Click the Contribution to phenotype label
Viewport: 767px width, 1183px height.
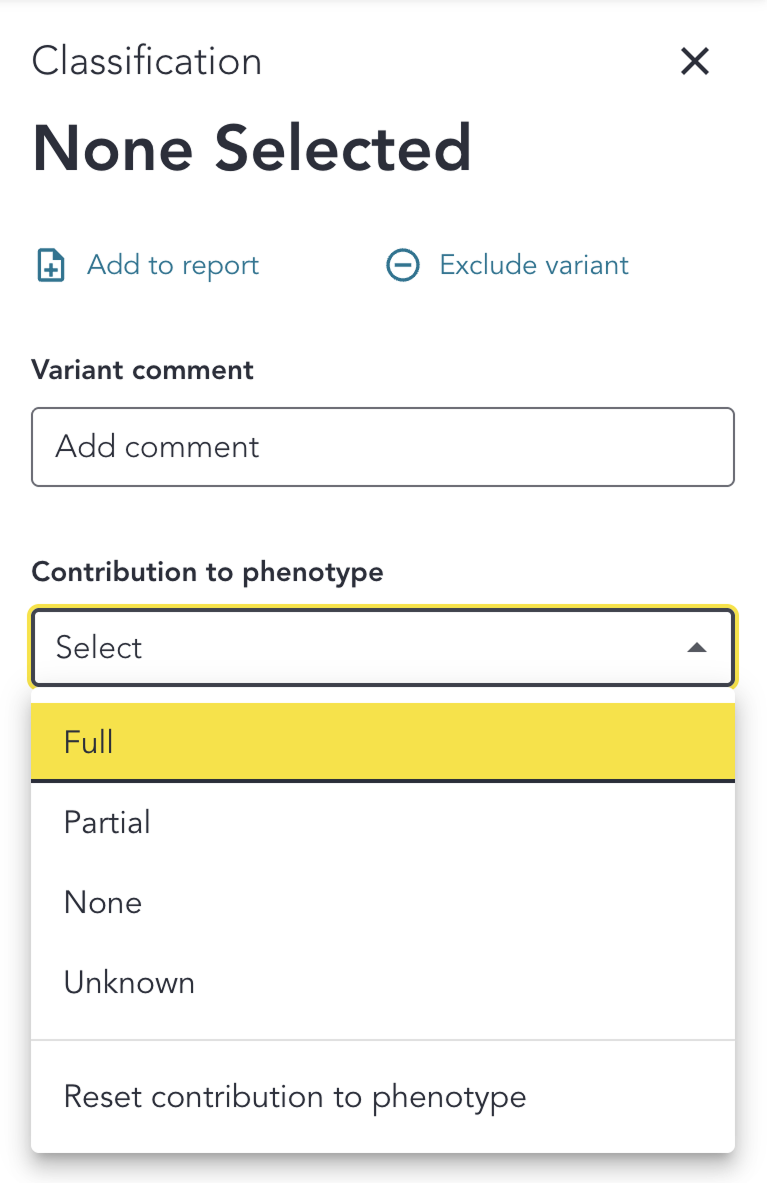click(207, 572)
